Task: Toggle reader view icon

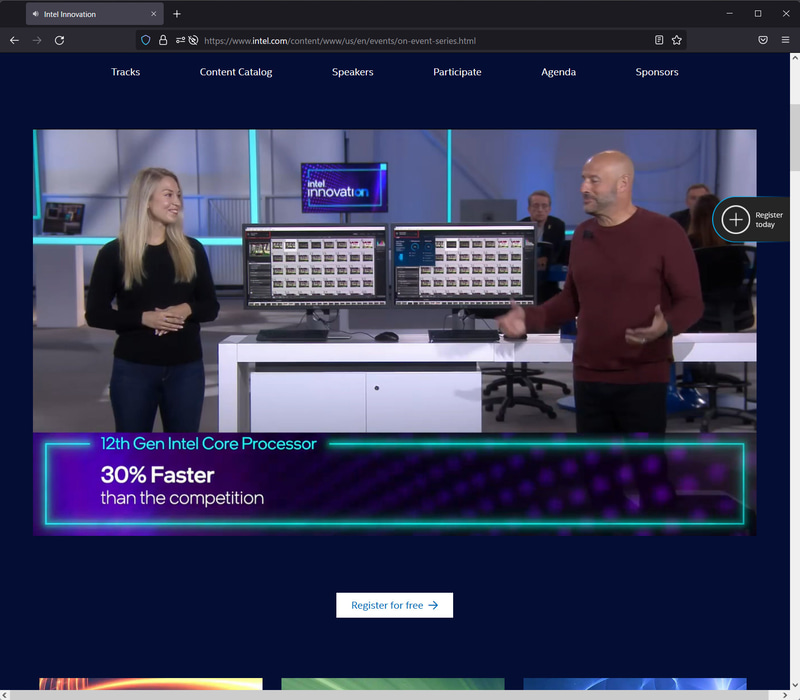Action: point(659,40)
